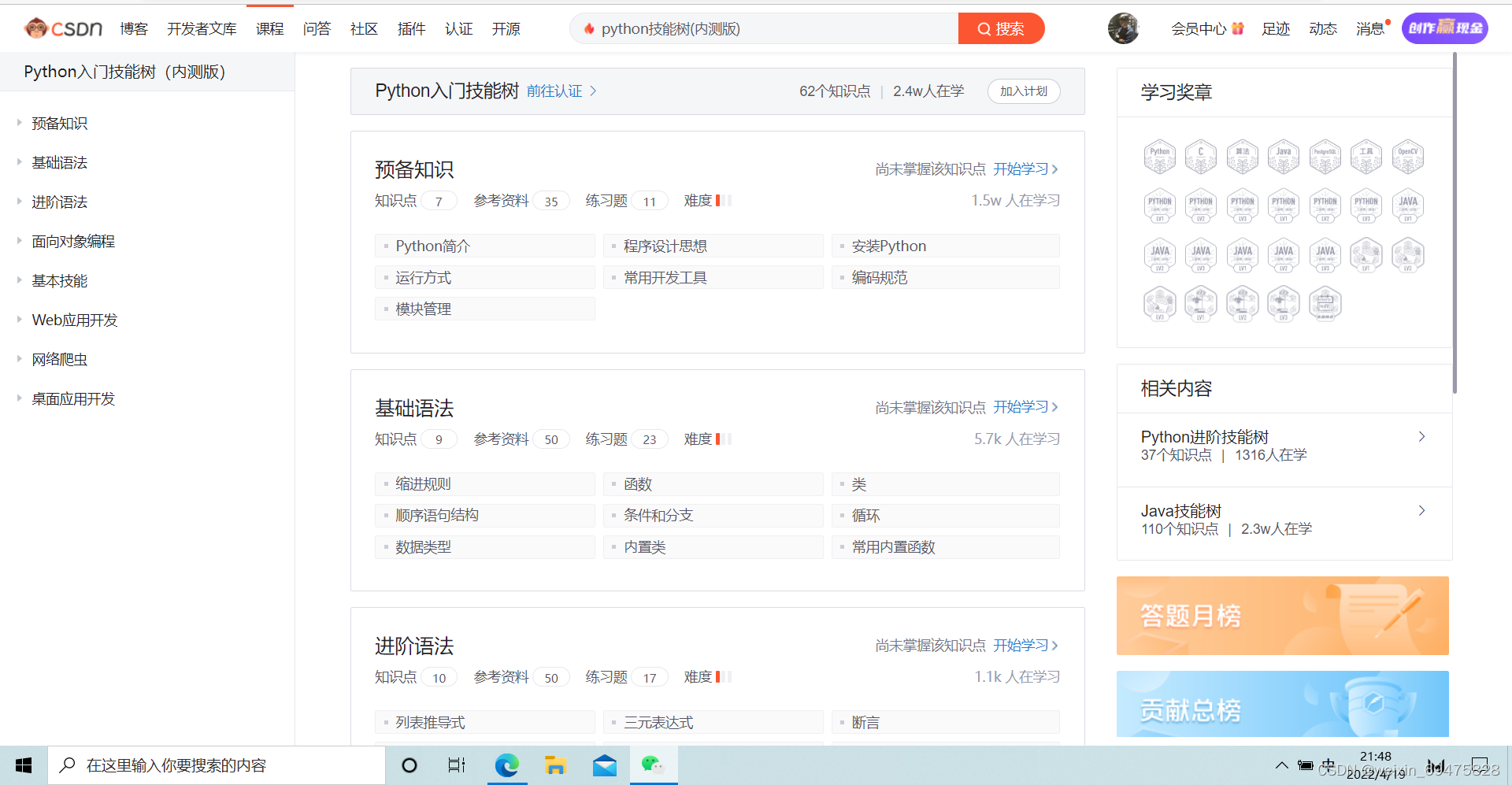Switch to Microsoft Edge on the taskbar
This screenshot has height=785, width=1512.
point(507,765)
